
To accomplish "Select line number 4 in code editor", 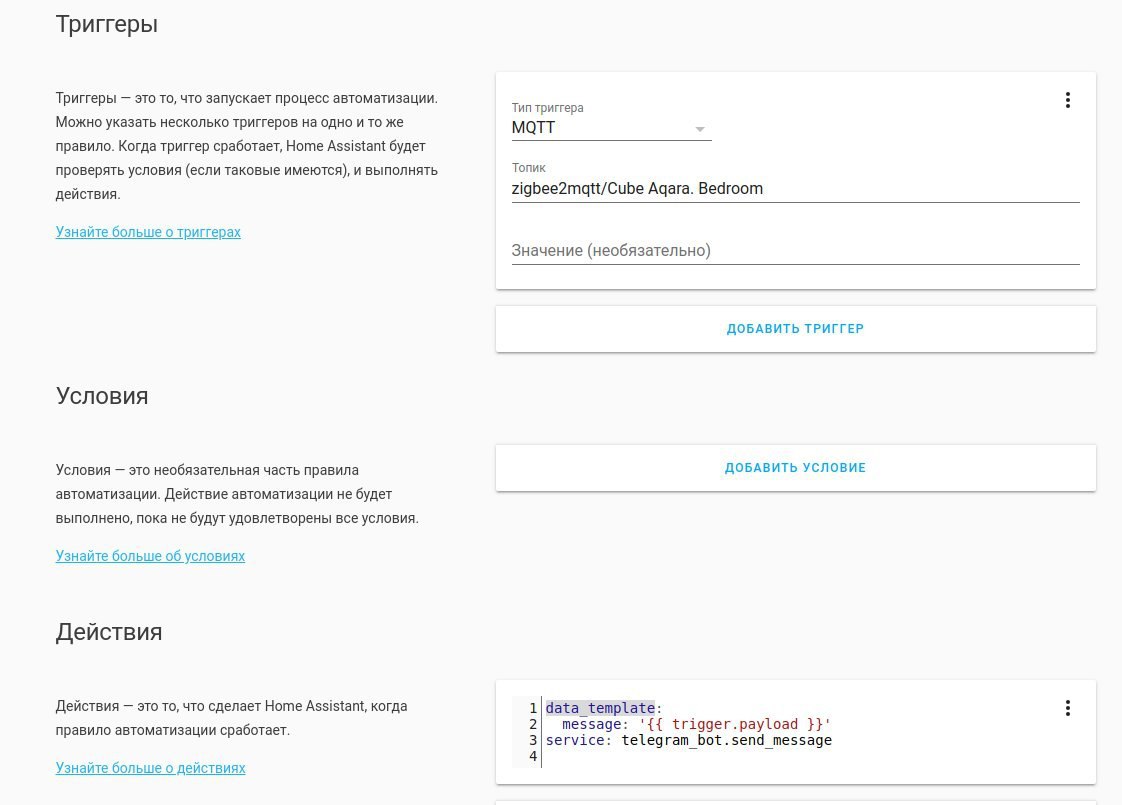I will pos(532,756).
